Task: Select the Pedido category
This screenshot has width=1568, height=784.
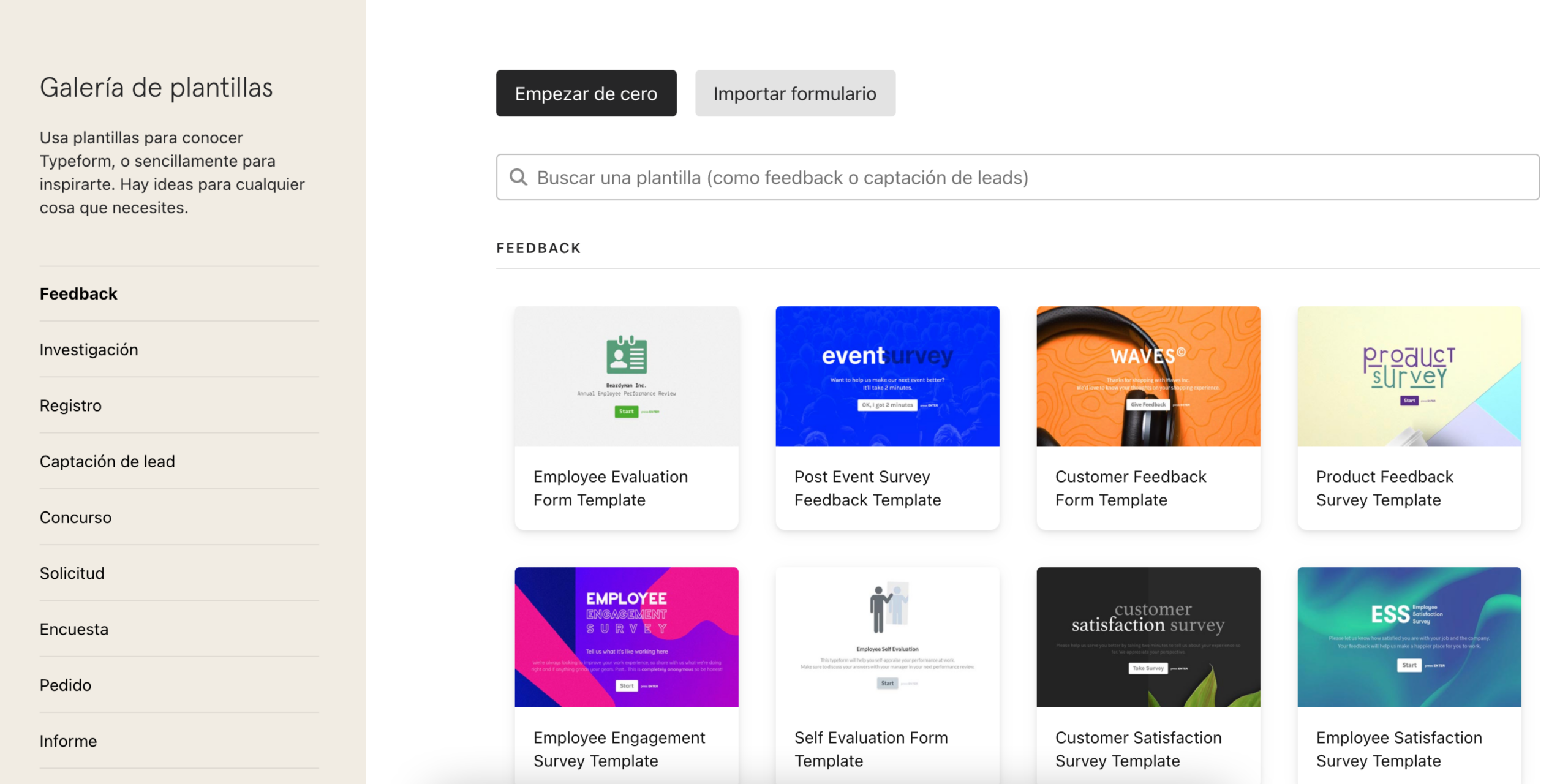Action: pyautogui.click(x=65, y=684)
